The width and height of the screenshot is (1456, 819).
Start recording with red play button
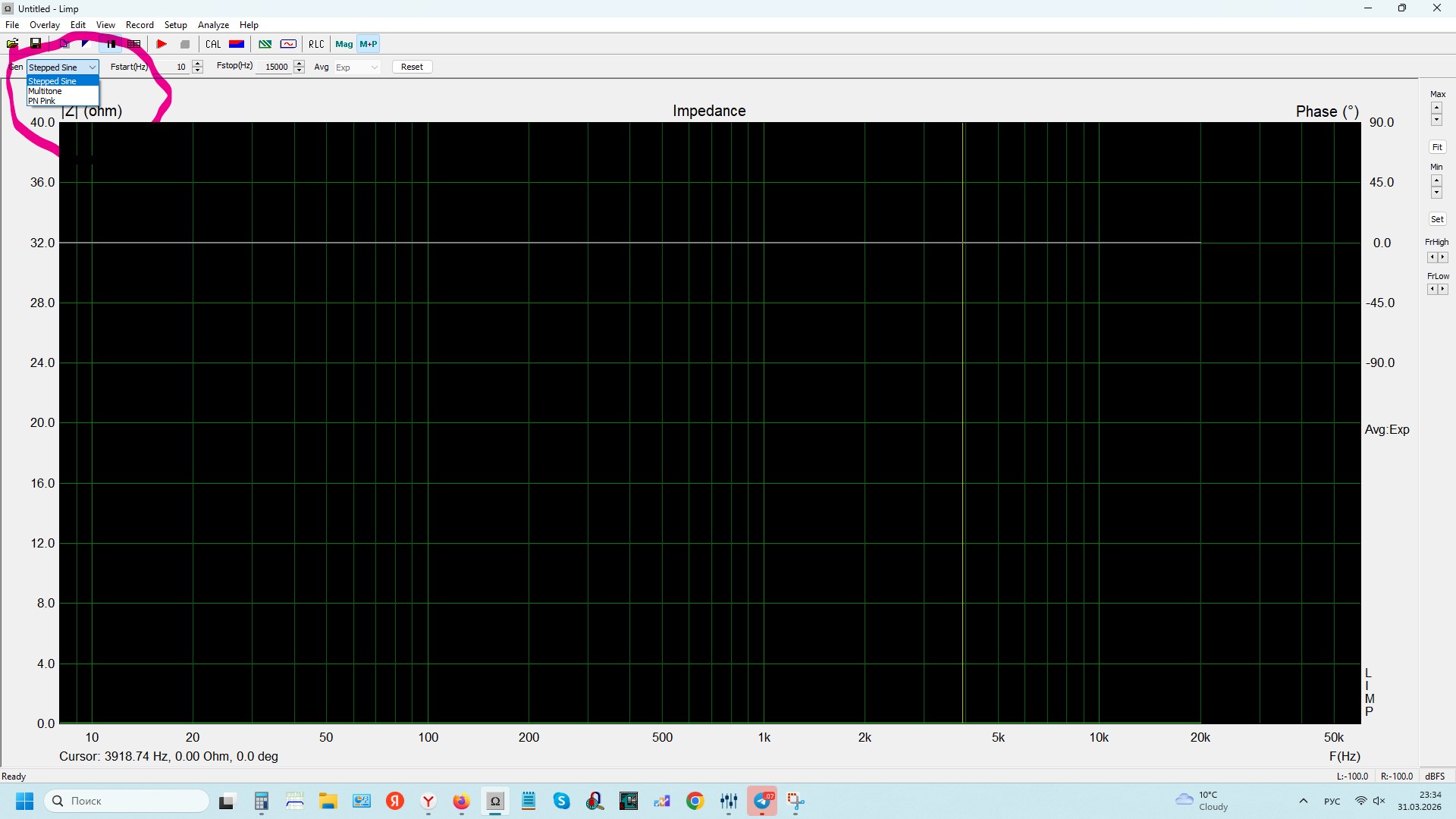[x=162, y=44]
